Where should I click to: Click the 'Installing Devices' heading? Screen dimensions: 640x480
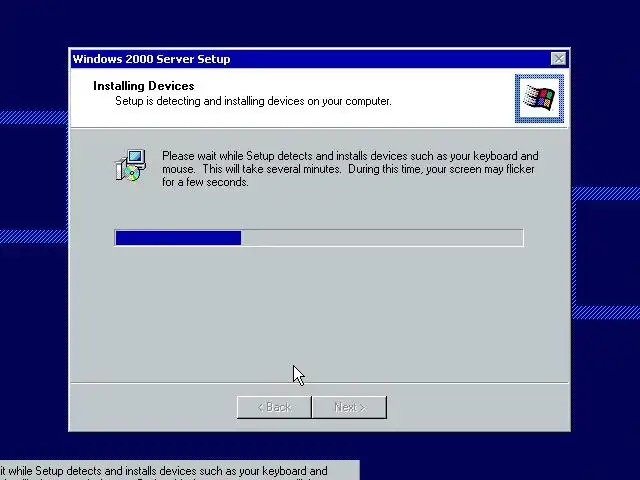pyautogui.click(x=144, y=86)
